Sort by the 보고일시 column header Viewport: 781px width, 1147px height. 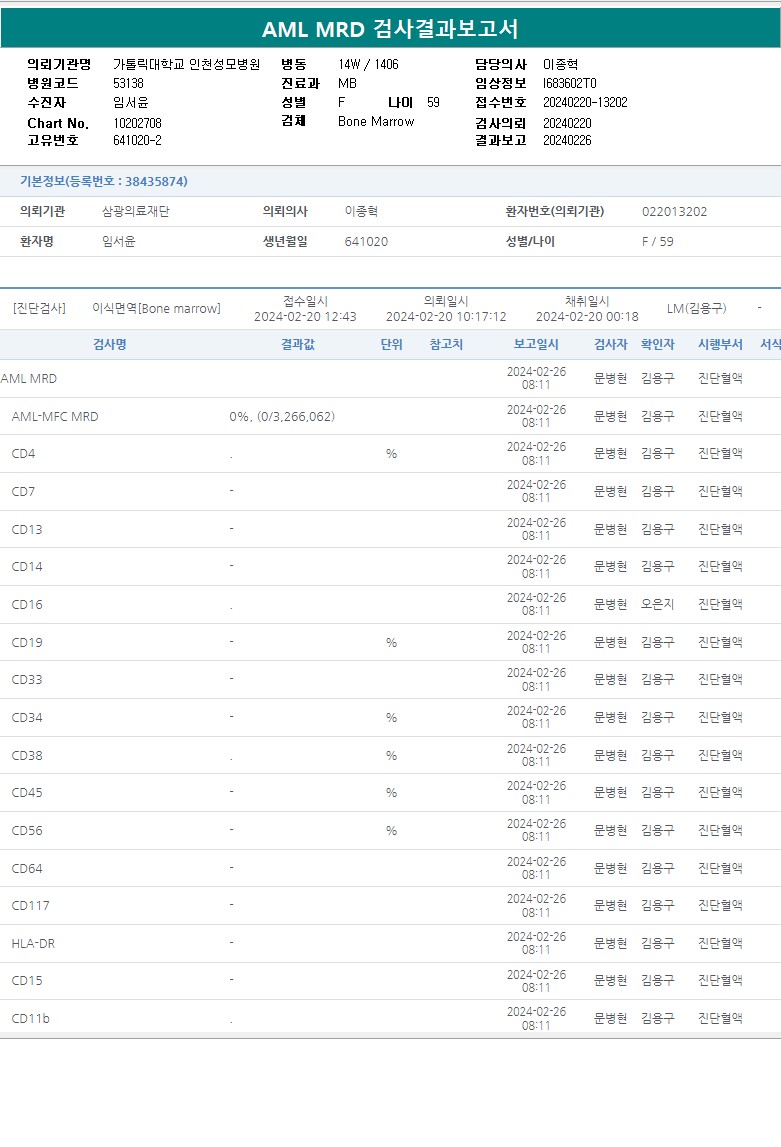(536, 344)
